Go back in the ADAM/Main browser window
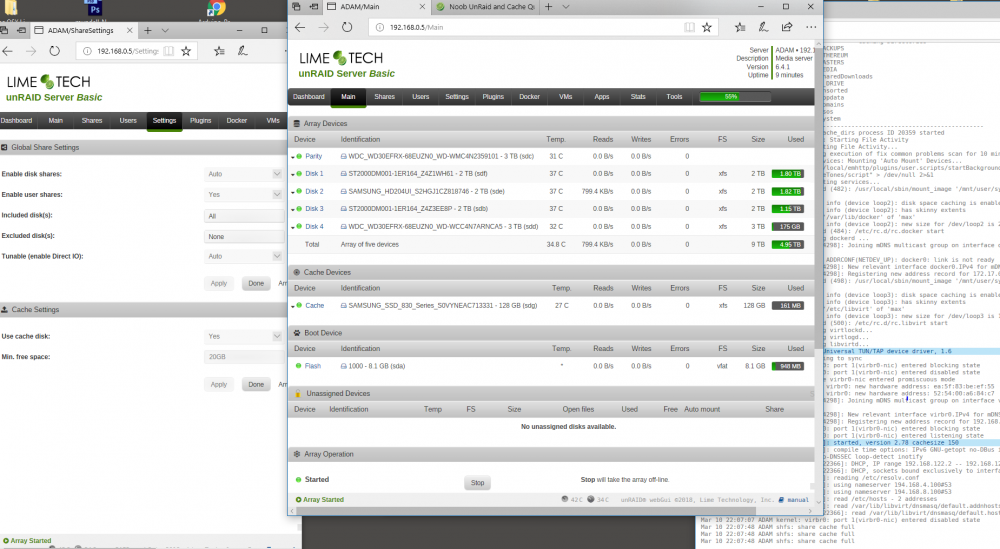 [x=300, y=27]
